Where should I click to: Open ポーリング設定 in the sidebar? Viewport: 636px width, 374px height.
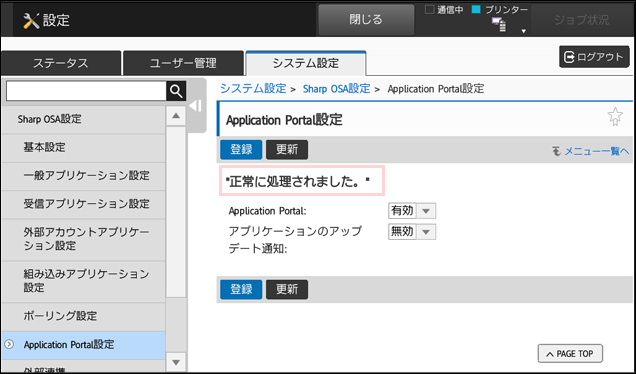(x=83, y=316)
